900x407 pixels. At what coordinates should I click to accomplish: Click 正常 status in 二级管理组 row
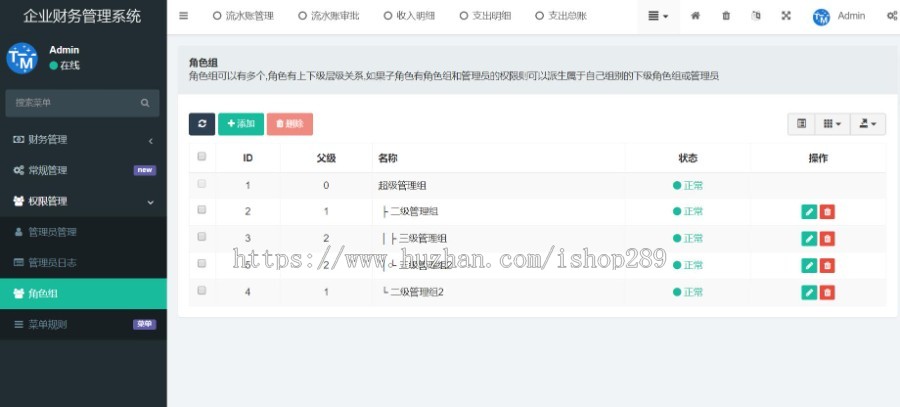pyautogui.click(x=688, y=212)
